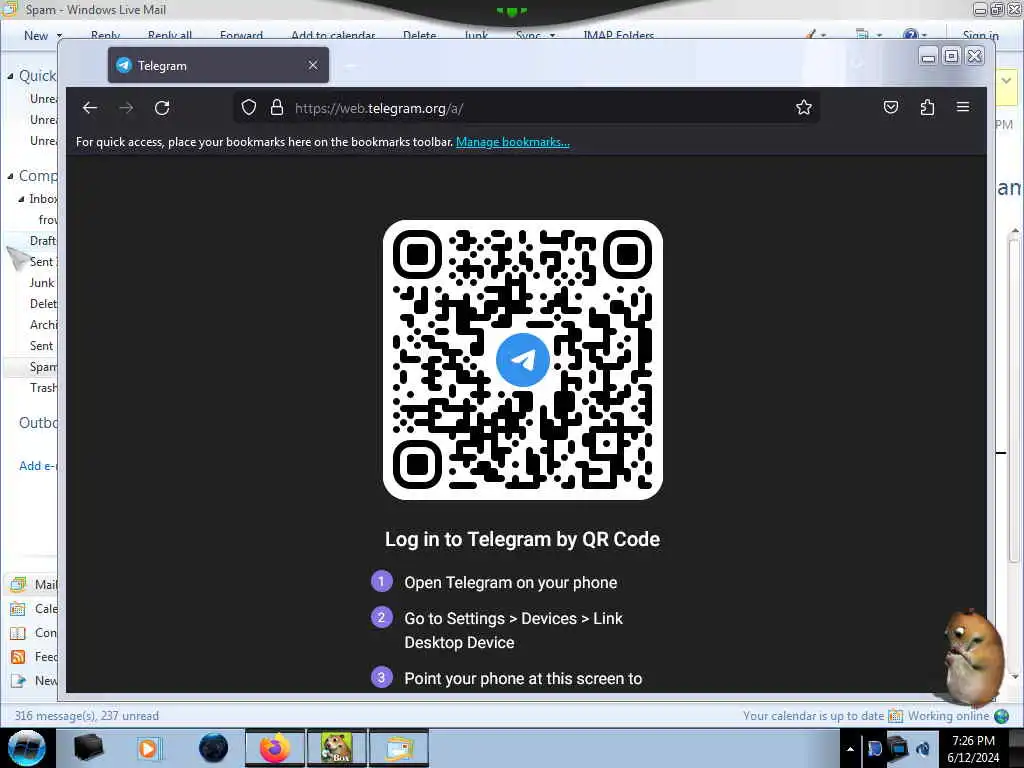
Task: Open the Outbox in Live Mail
Action: (x=38, y=423)
